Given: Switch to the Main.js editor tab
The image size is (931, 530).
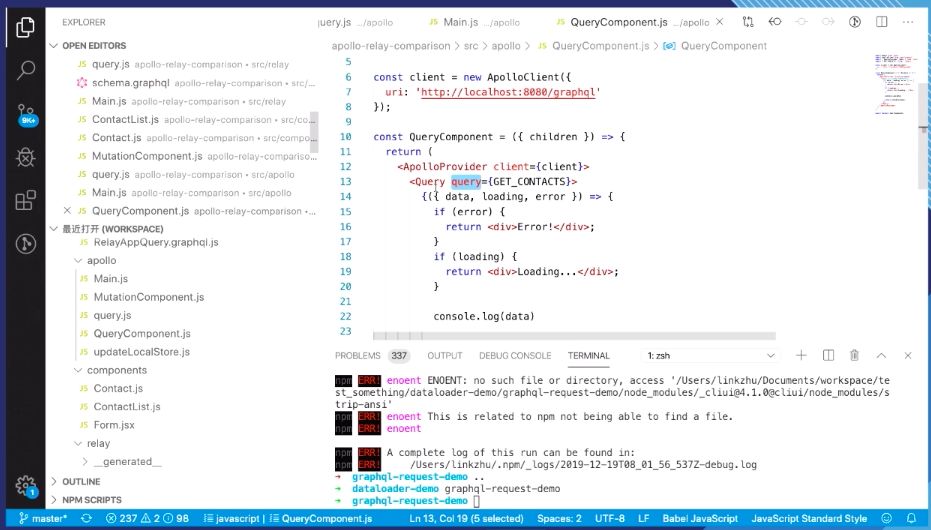Looking at the screenshot, I should (x=461, y=22).
